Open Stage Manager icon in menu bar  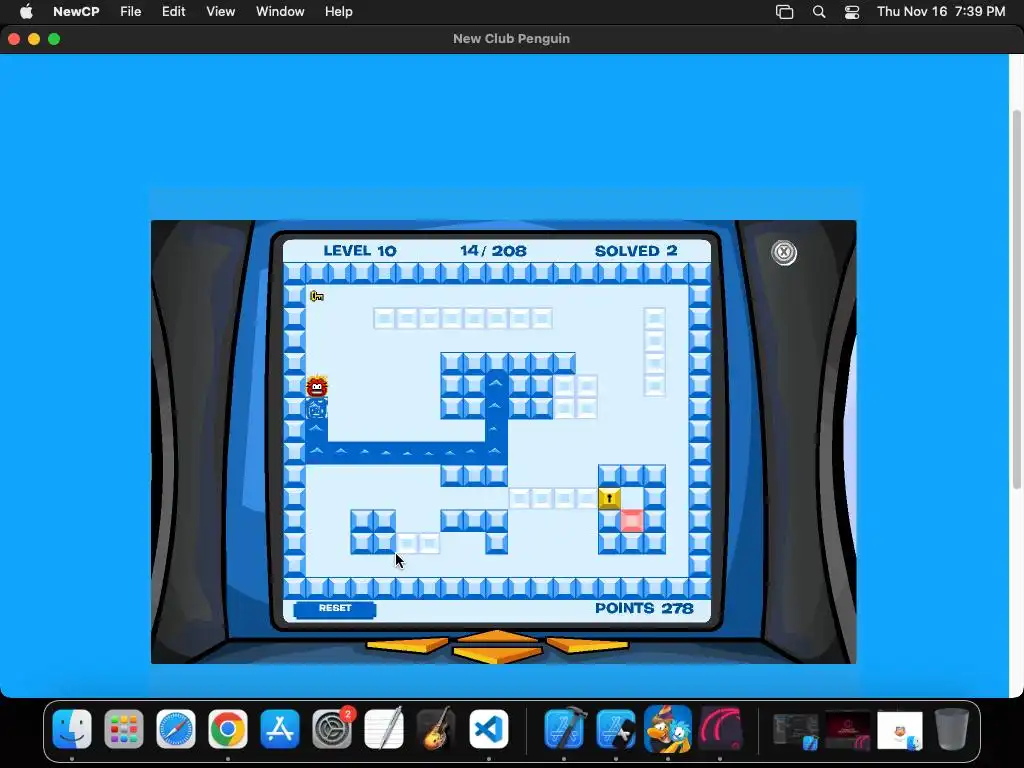784,12
